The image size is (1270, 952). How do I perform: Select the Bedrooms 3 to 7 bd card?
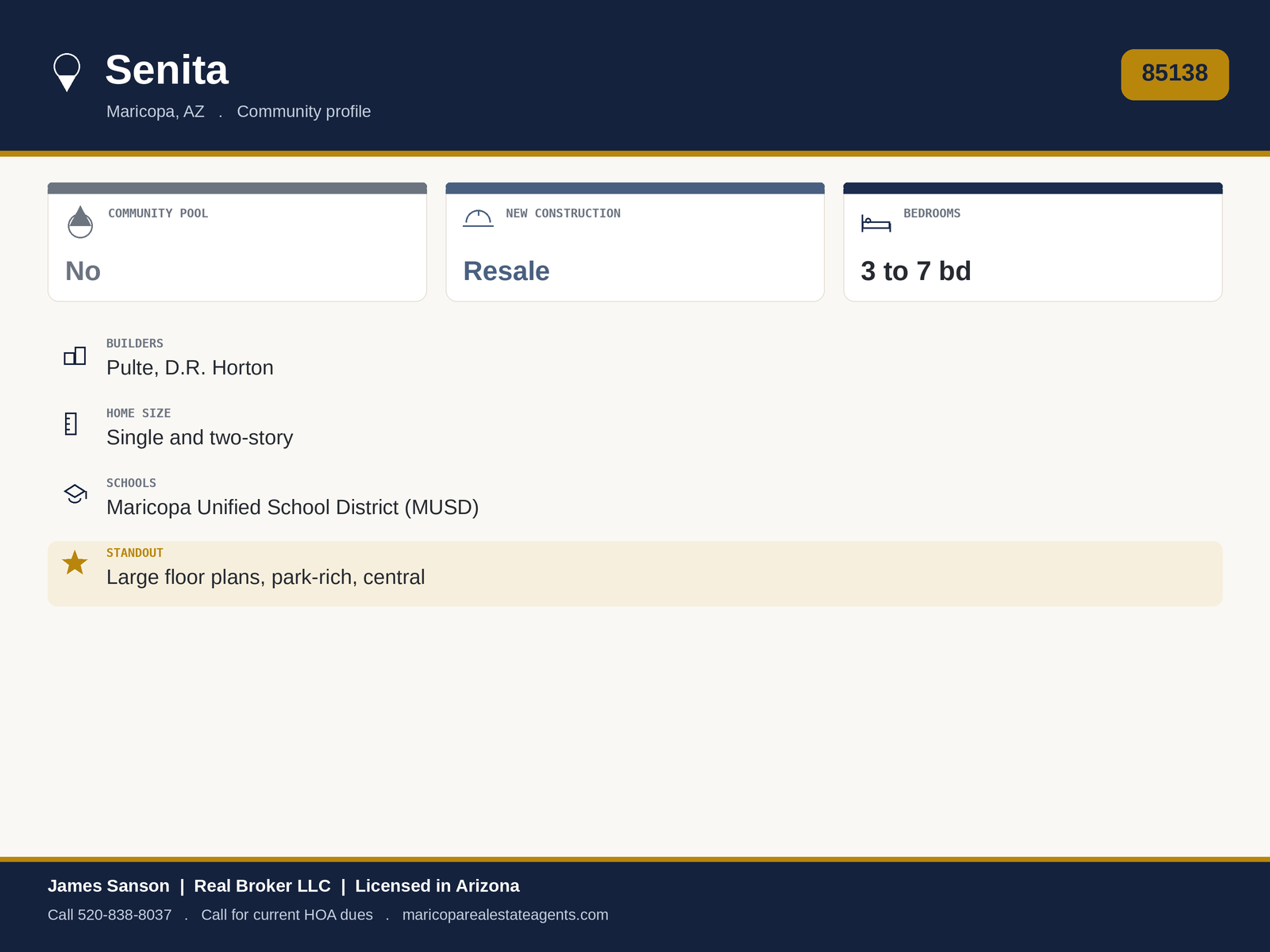tap(1033, 242)
